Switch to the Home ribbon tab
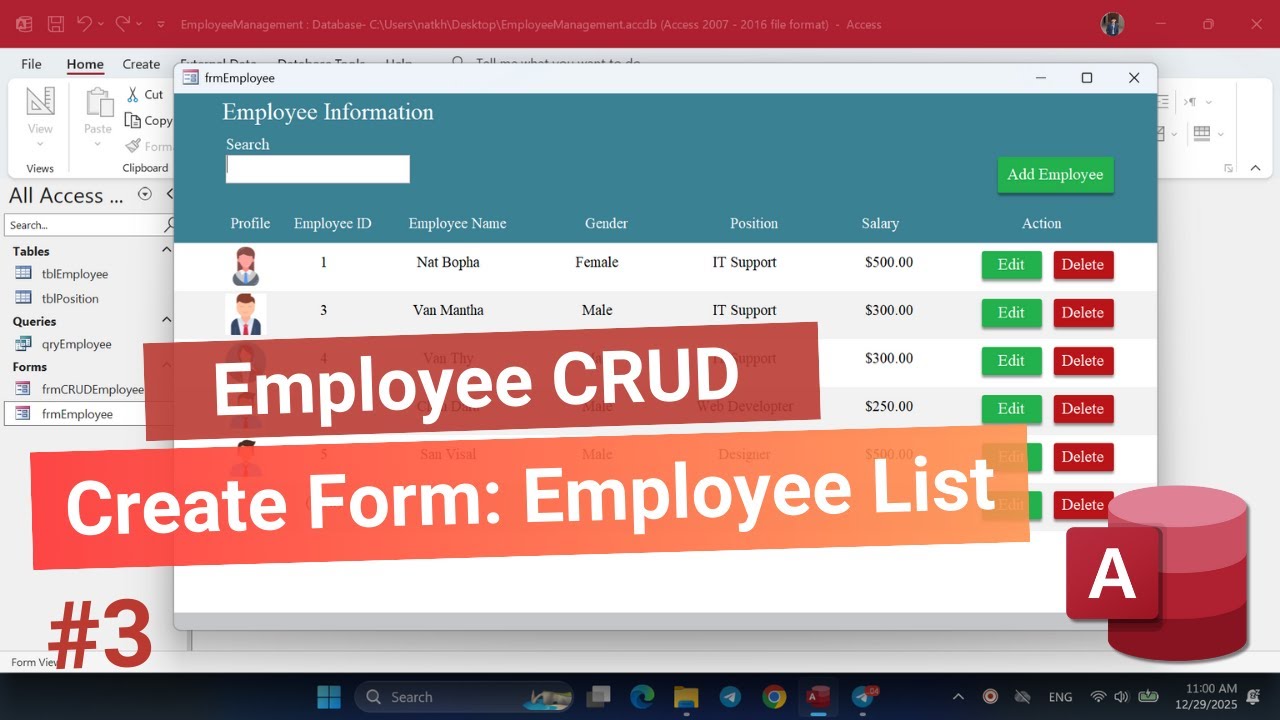 [x=85, y=64]
